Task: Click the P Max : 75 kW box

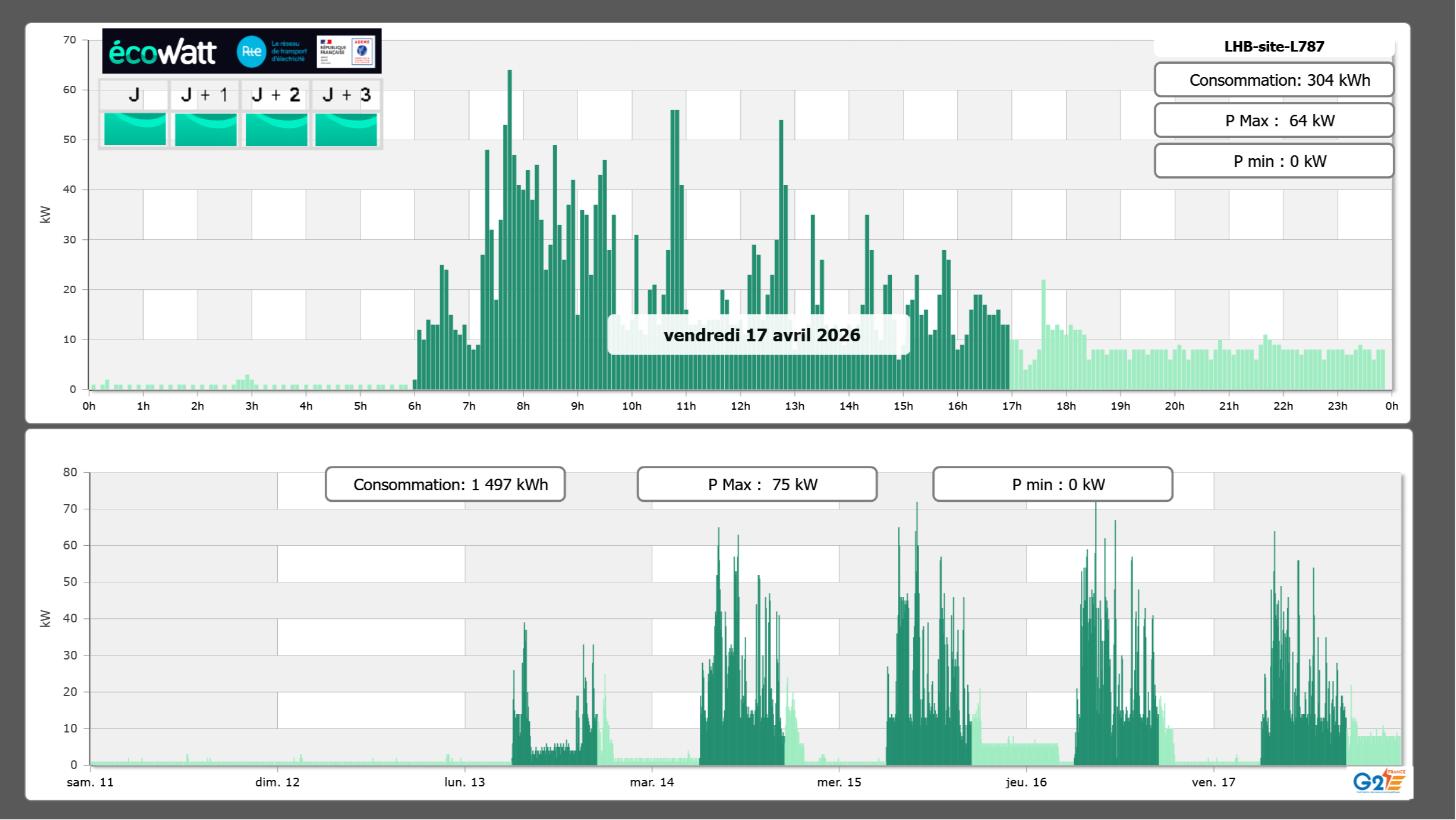Action: coord(757,484)
